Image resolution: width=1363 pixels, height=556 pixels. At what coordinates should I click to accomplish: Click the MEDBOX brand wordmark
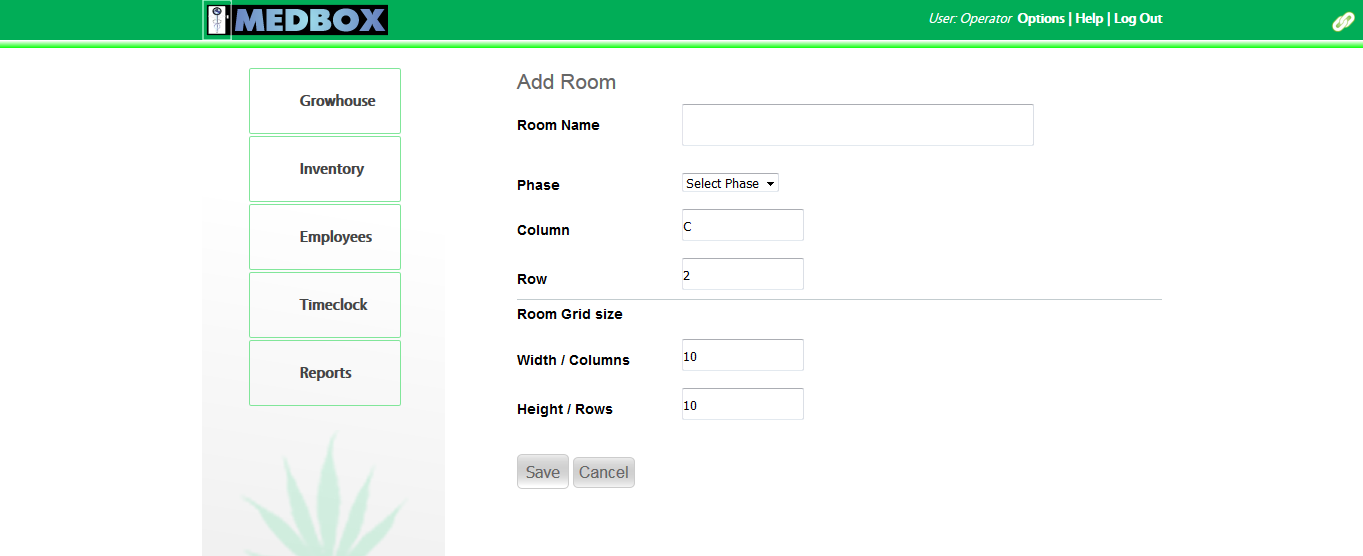point(310,20)
